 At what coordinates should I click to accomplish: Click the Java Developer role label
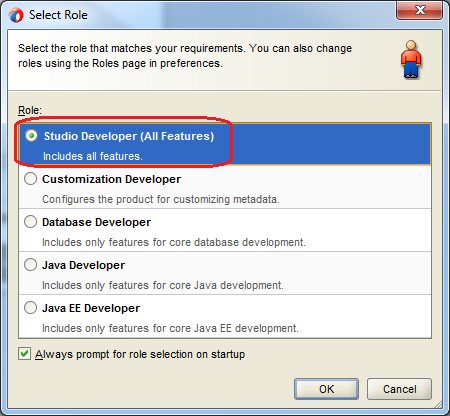click(x=83, y=265)
